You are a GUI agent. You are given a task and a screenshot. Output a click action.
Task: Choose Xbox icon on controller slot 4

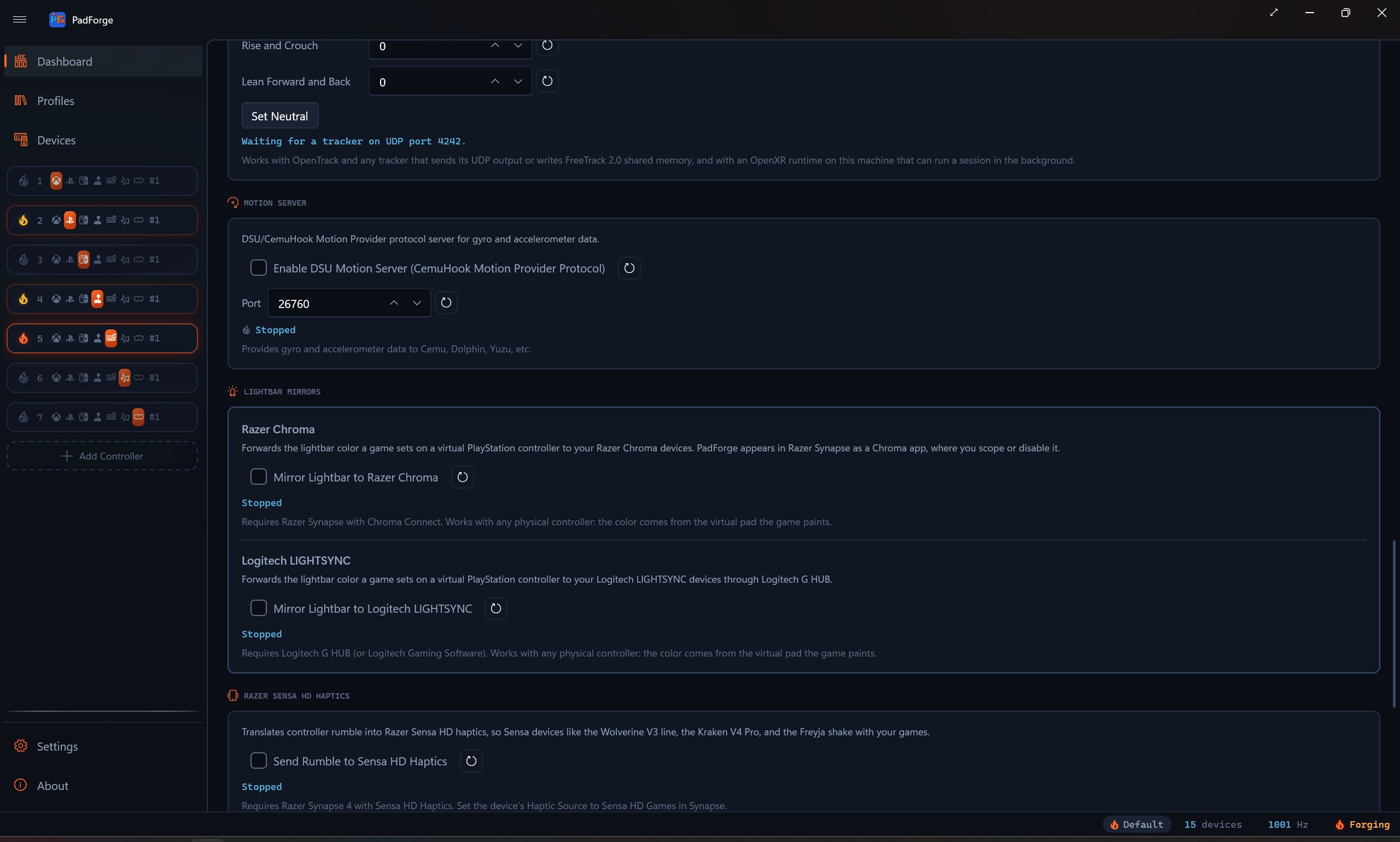[56, 299]
